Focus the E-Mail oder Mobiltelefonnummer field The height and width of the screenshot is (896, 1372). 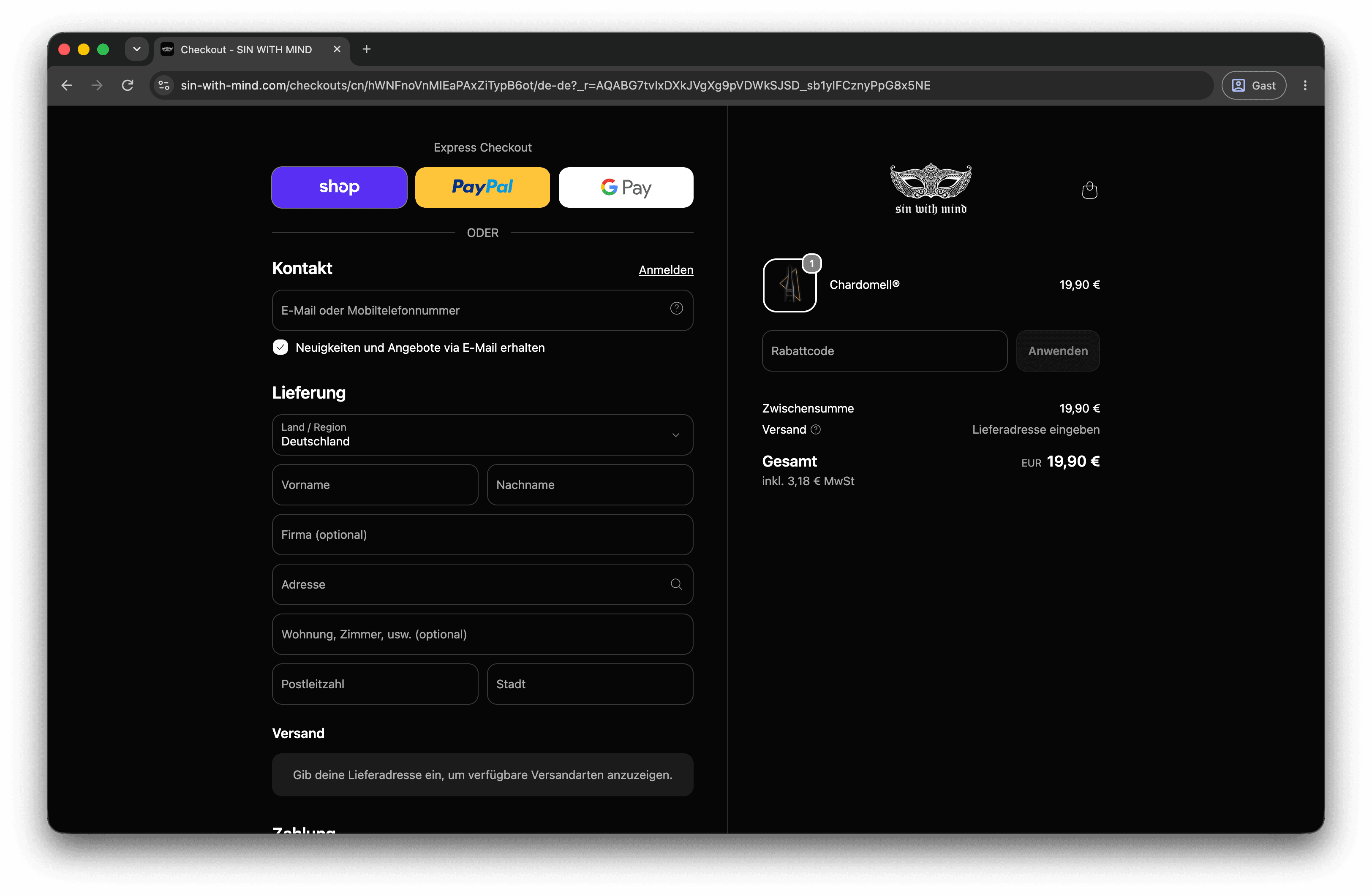[482, 310]
